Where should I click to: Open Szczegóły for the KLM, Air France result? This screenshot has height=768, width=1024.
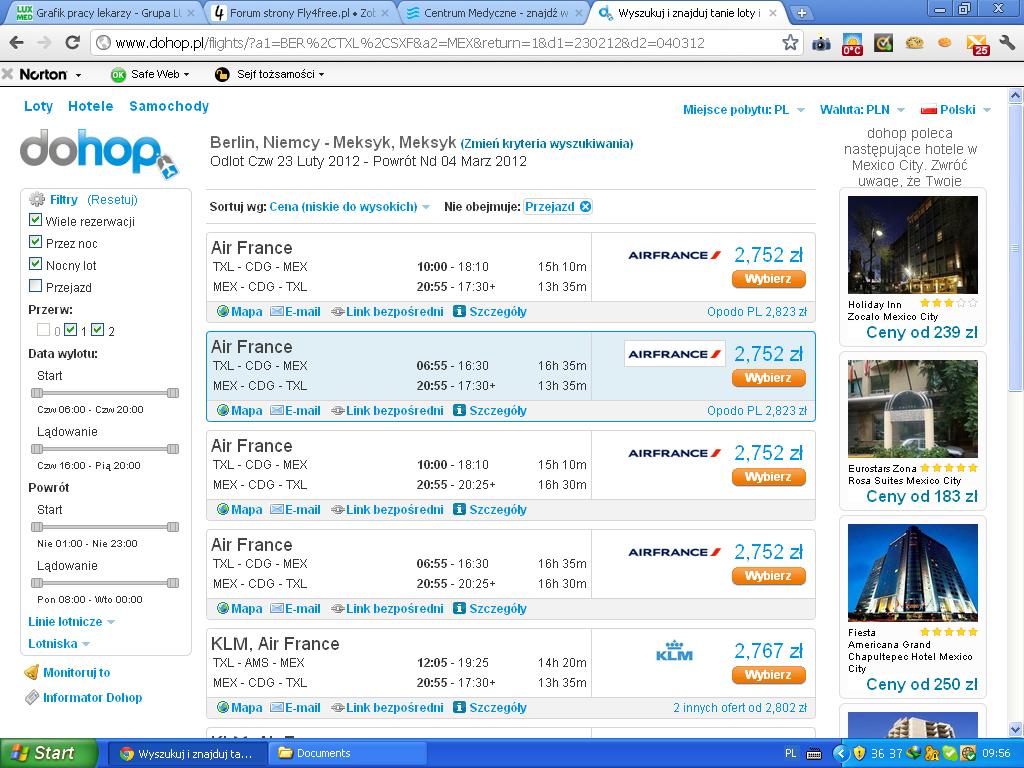(490, 707)
